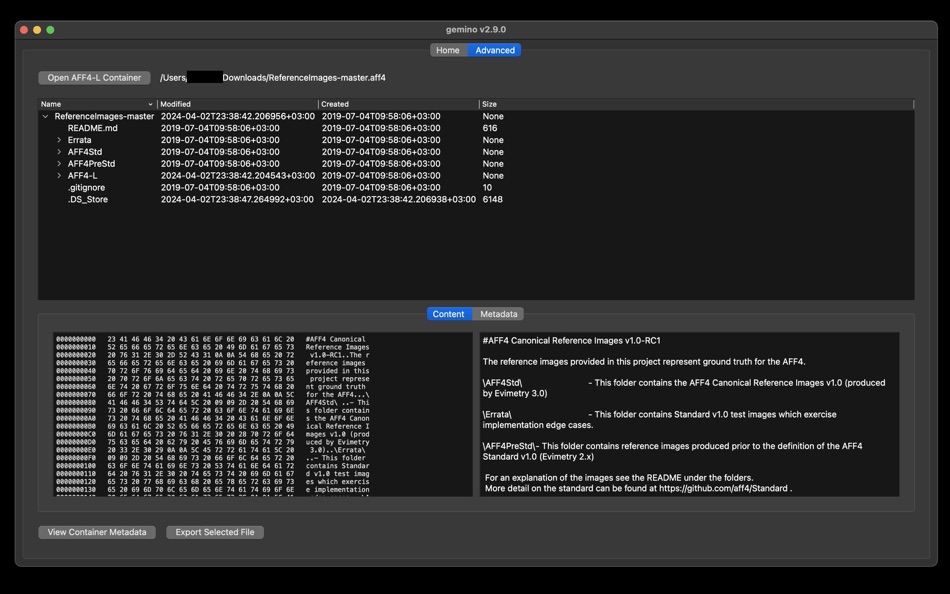Click hex offset 000000000 in hex view
This screenshot has width=950, height=594.
coord(76,339)
